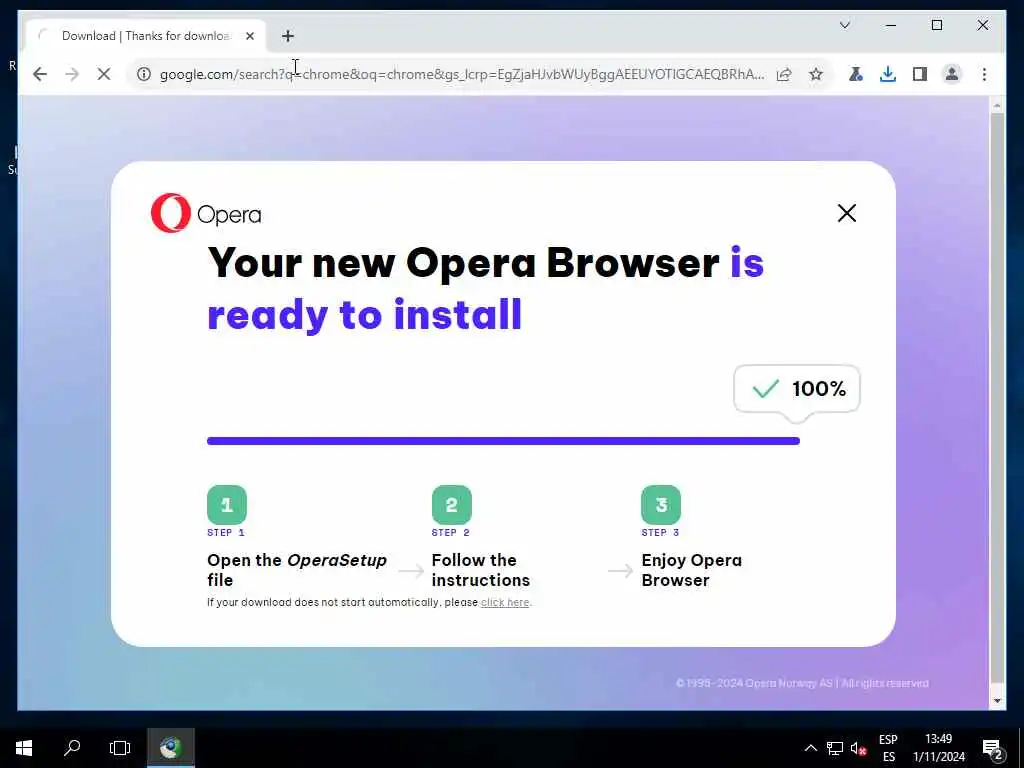Open Chrome three-dot menu
This screenshot has height=768, width=1024.
pyautogui.click(x=984, y=74)
